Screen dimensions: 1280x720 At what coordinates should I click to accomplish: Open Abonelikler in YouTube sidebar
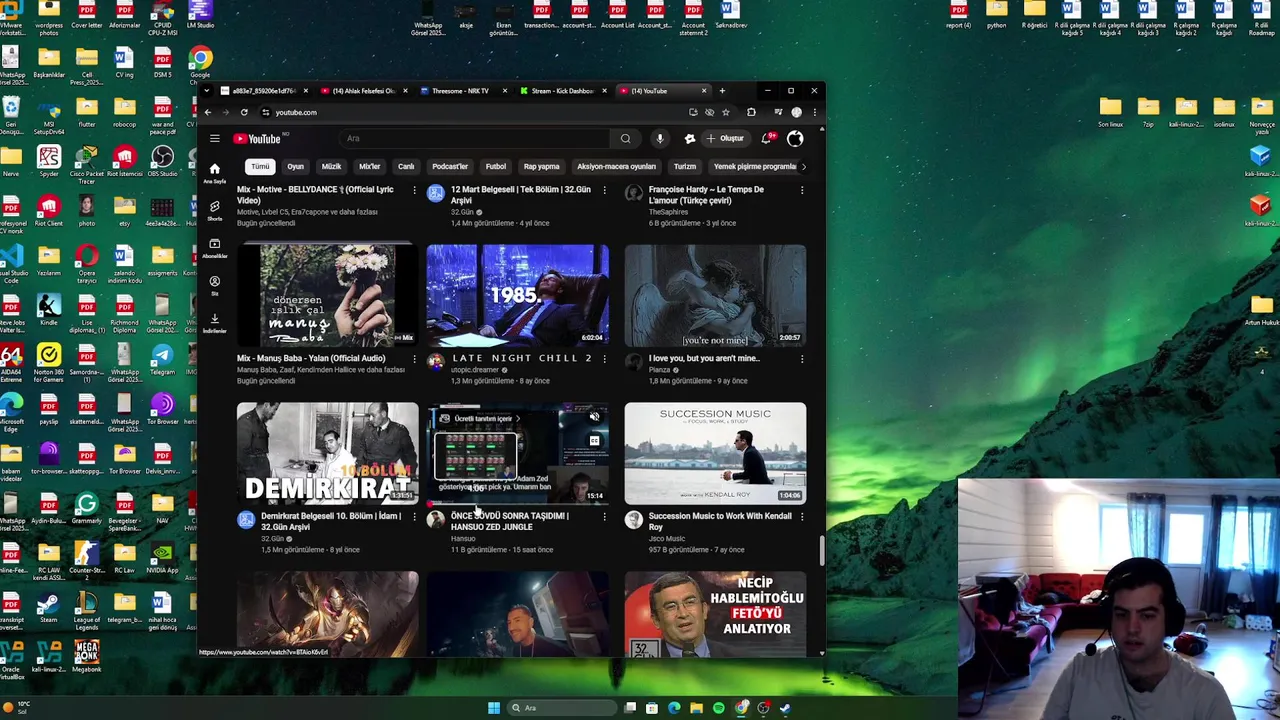(x=214, y=248)
